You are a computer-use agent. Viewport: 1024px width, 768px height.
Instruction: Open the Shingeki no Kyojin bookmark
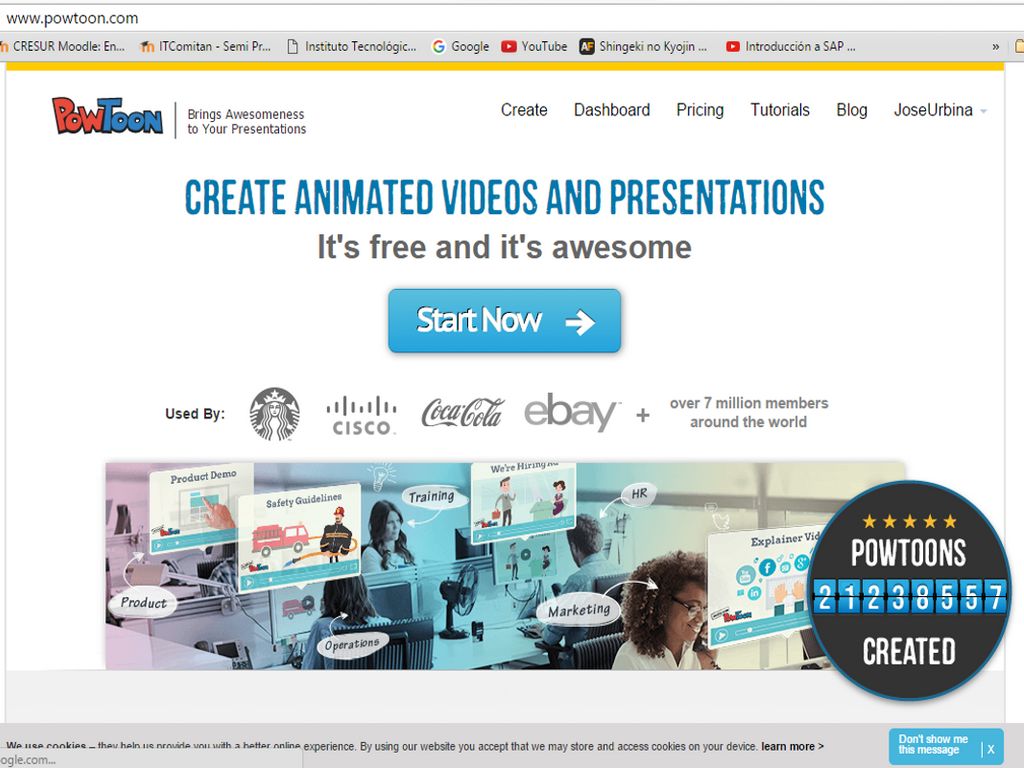(x=643, y=46)
